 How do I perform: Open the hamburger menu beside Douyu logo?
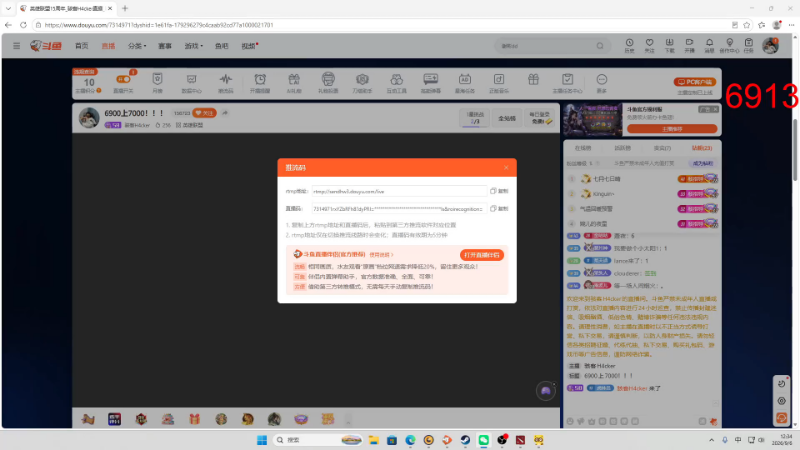16,46
